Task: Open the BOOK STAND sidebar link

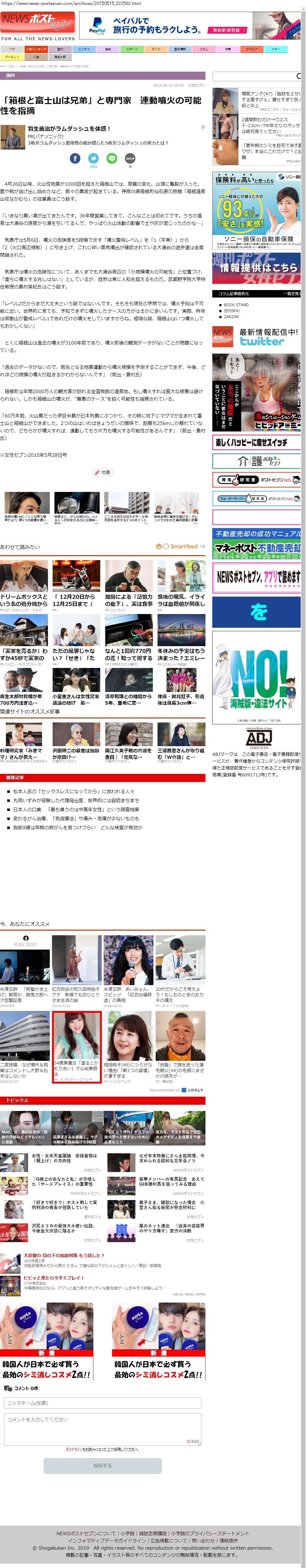Action: point(236,304)
